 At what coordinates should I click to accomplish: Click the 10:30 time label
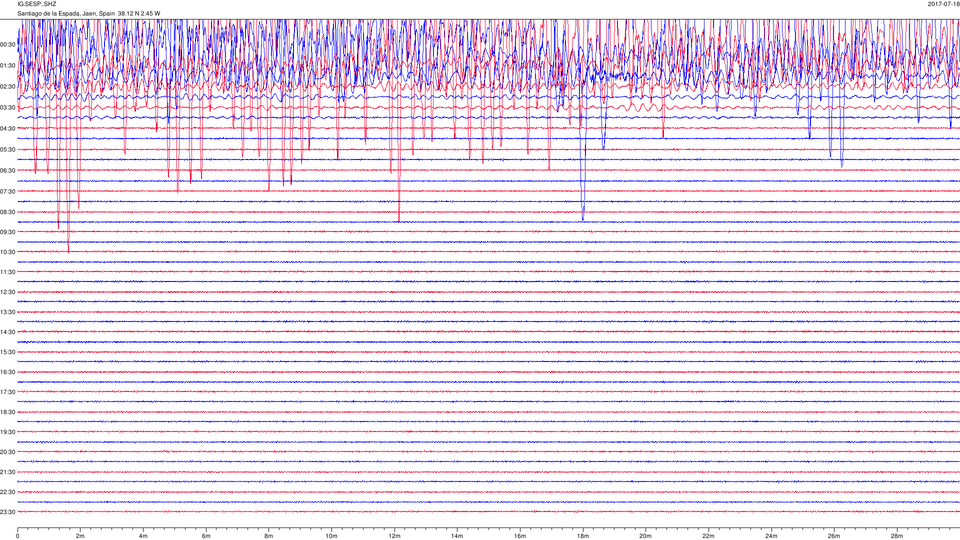coord(8,252)
